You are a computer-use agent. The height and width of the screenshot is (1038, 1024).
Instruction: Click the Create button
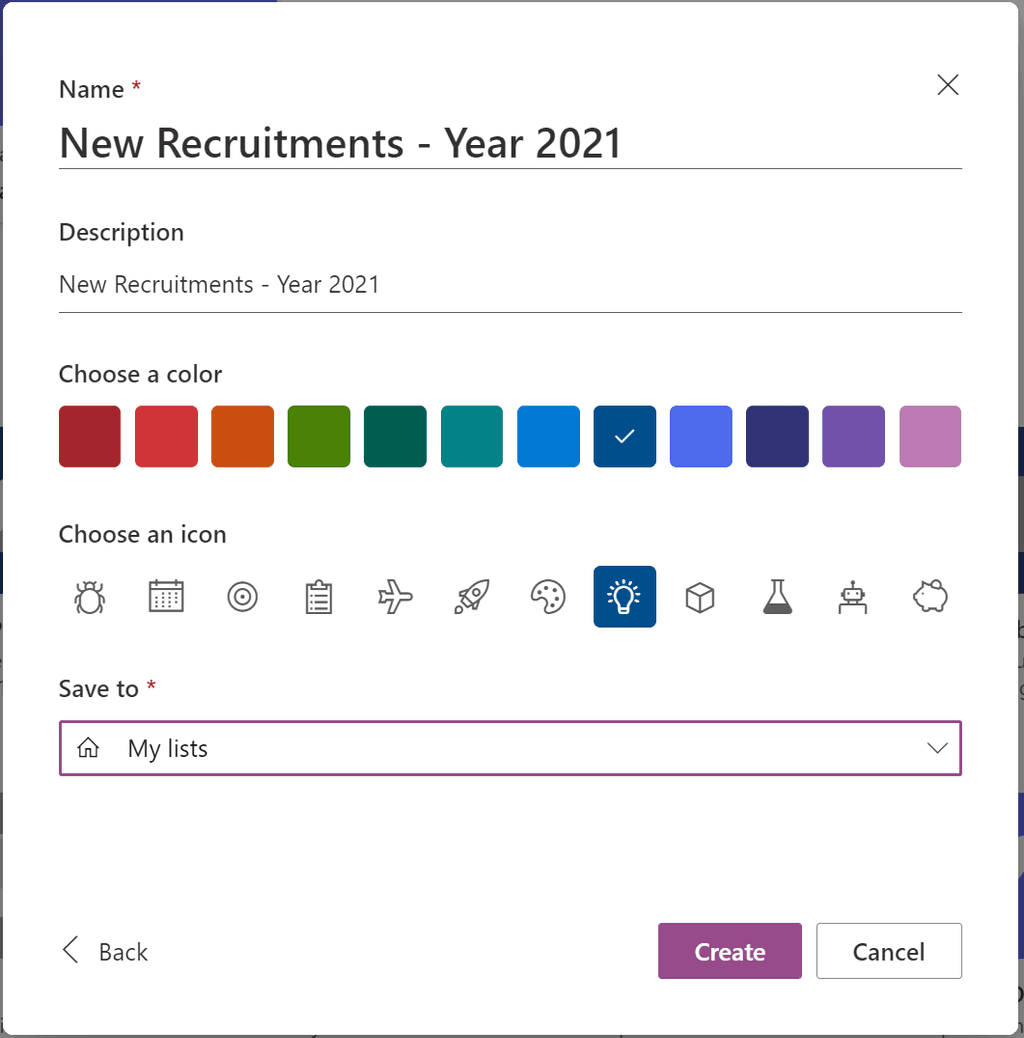(x=729, y=951)
